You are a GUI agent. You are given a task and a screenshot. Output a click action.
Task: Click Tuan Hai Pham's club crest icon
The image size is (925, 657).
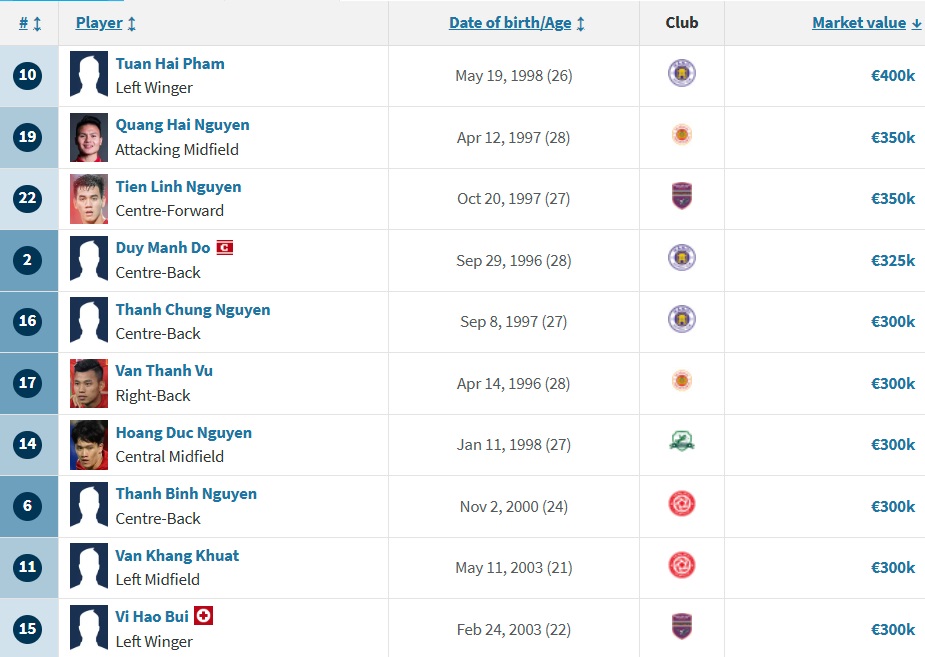(681, 73)
